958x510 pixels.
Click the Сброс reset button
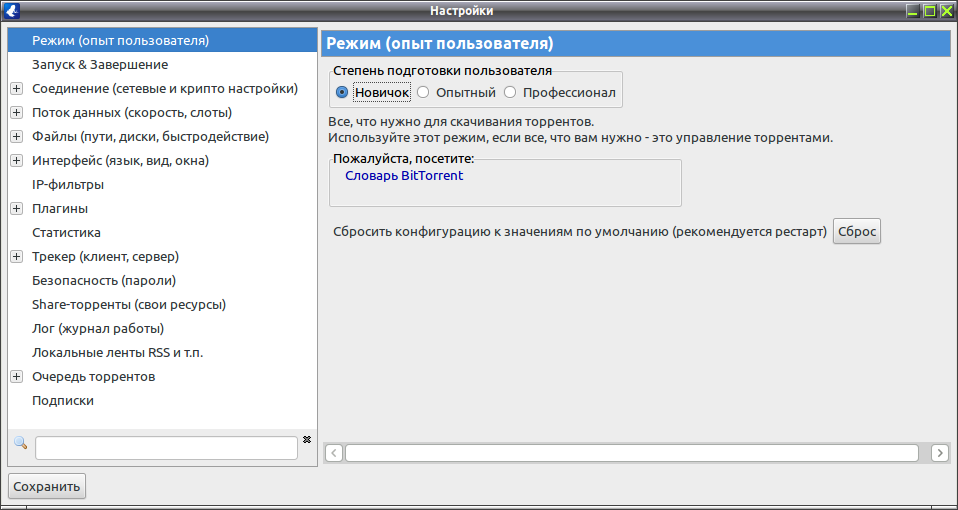coord(857,232)
